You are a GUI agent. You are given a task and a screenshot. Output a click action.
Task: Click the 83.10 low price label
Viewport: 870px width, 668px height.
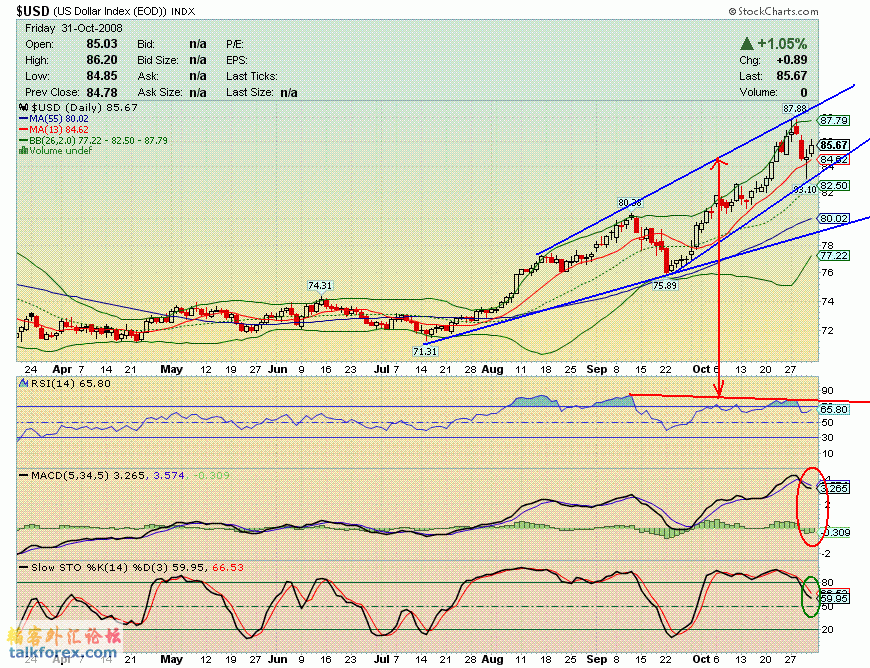[805, 189]
